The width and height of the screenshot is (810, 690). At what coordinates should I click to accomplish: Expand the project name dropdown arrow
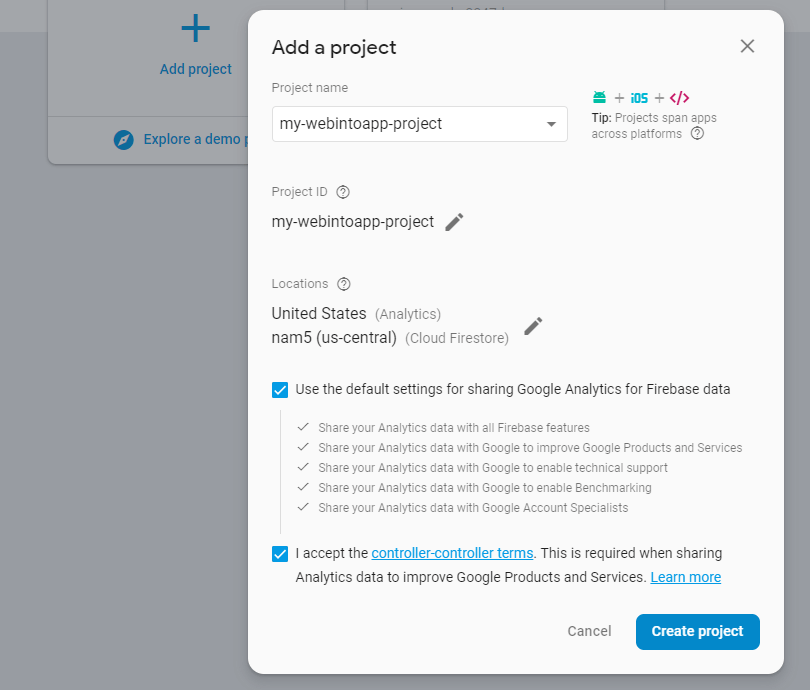pos(551,124)
